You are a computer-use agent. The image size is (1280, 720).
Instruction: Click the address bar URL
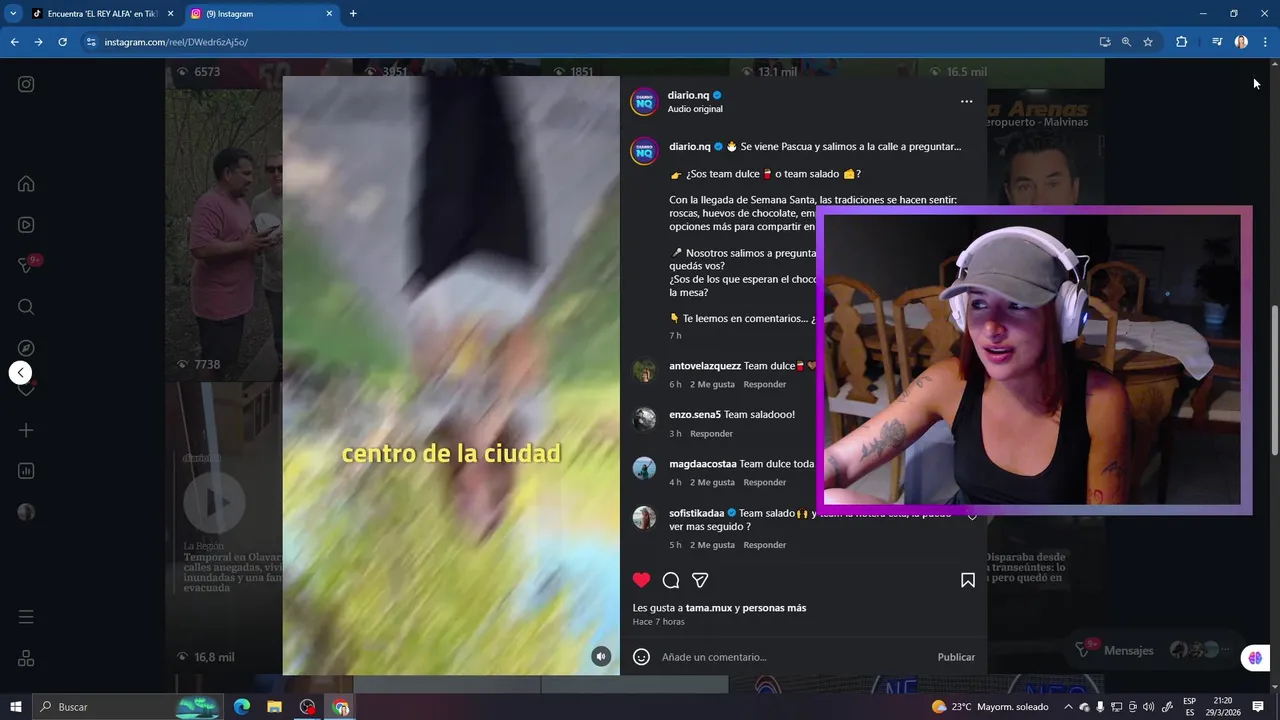[x=176, y=42]
